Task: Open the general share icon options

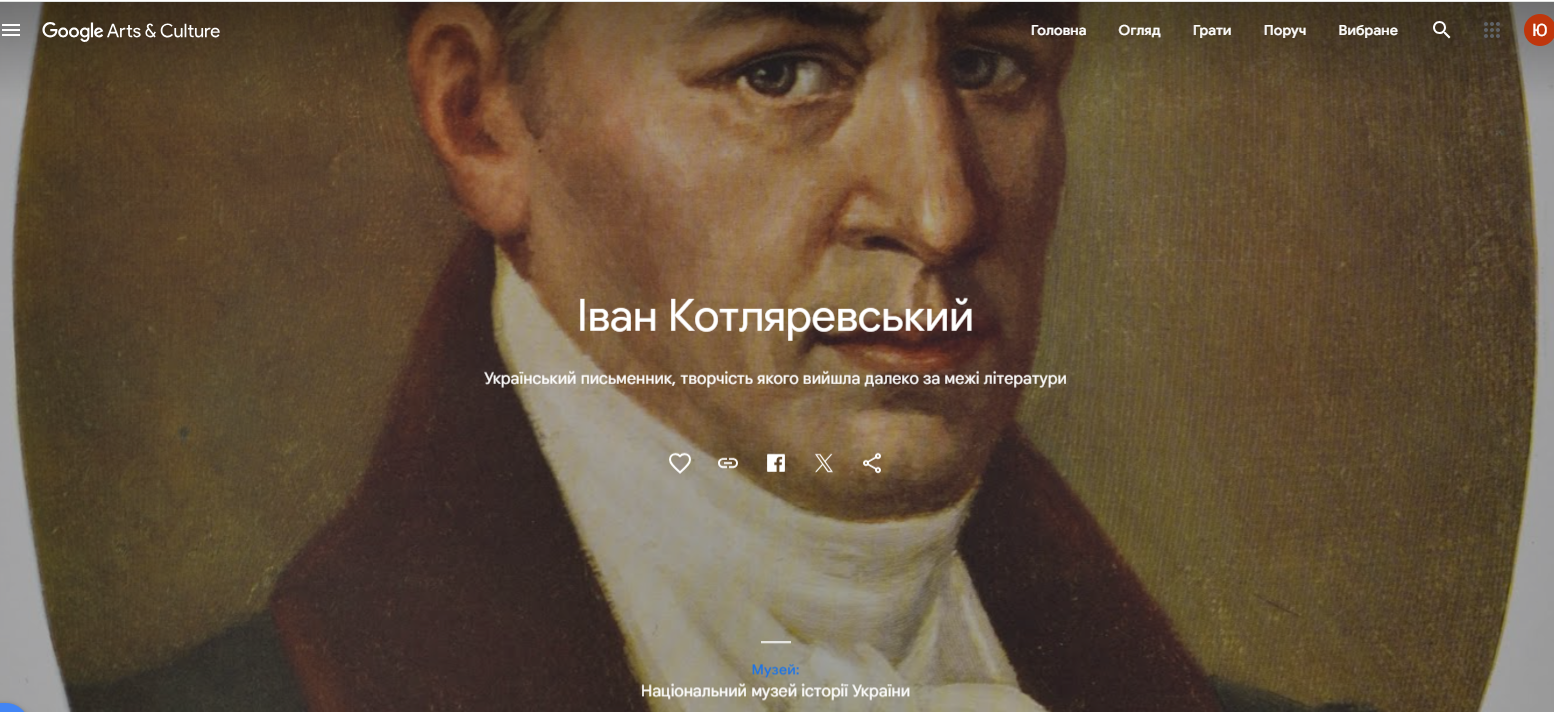Action: click(872, 463)
